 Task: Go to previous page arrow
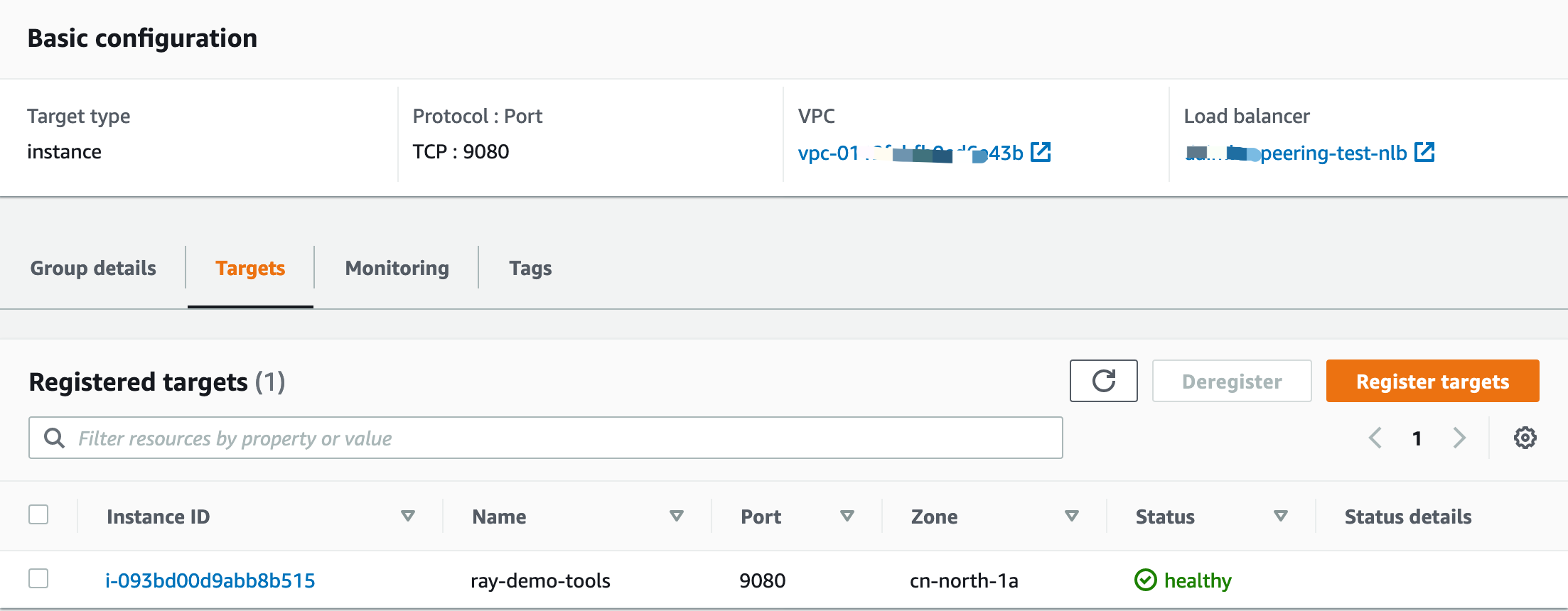pyautogui.click(x=1375, y=438)
